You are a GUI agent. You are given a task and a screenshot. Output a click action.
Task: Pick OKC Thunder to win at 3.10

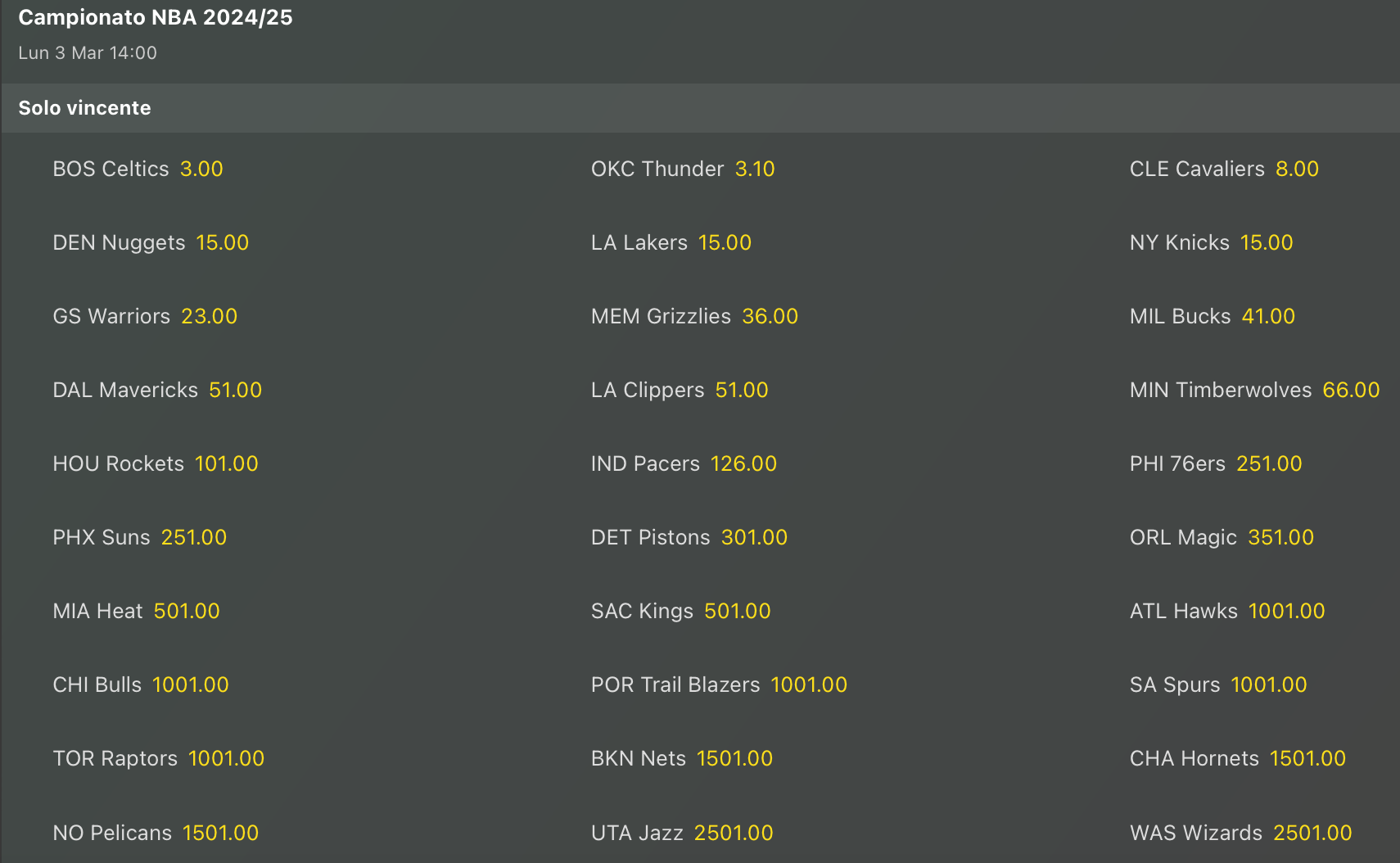683,169
